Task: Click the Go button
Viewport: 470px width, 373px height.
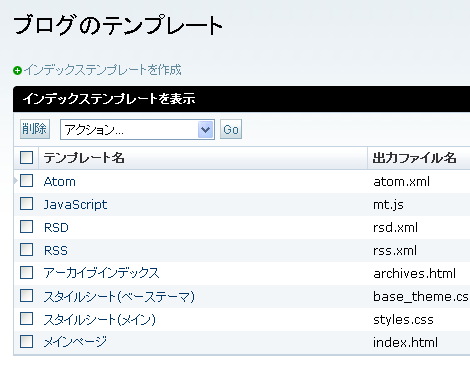Action: 231,129
